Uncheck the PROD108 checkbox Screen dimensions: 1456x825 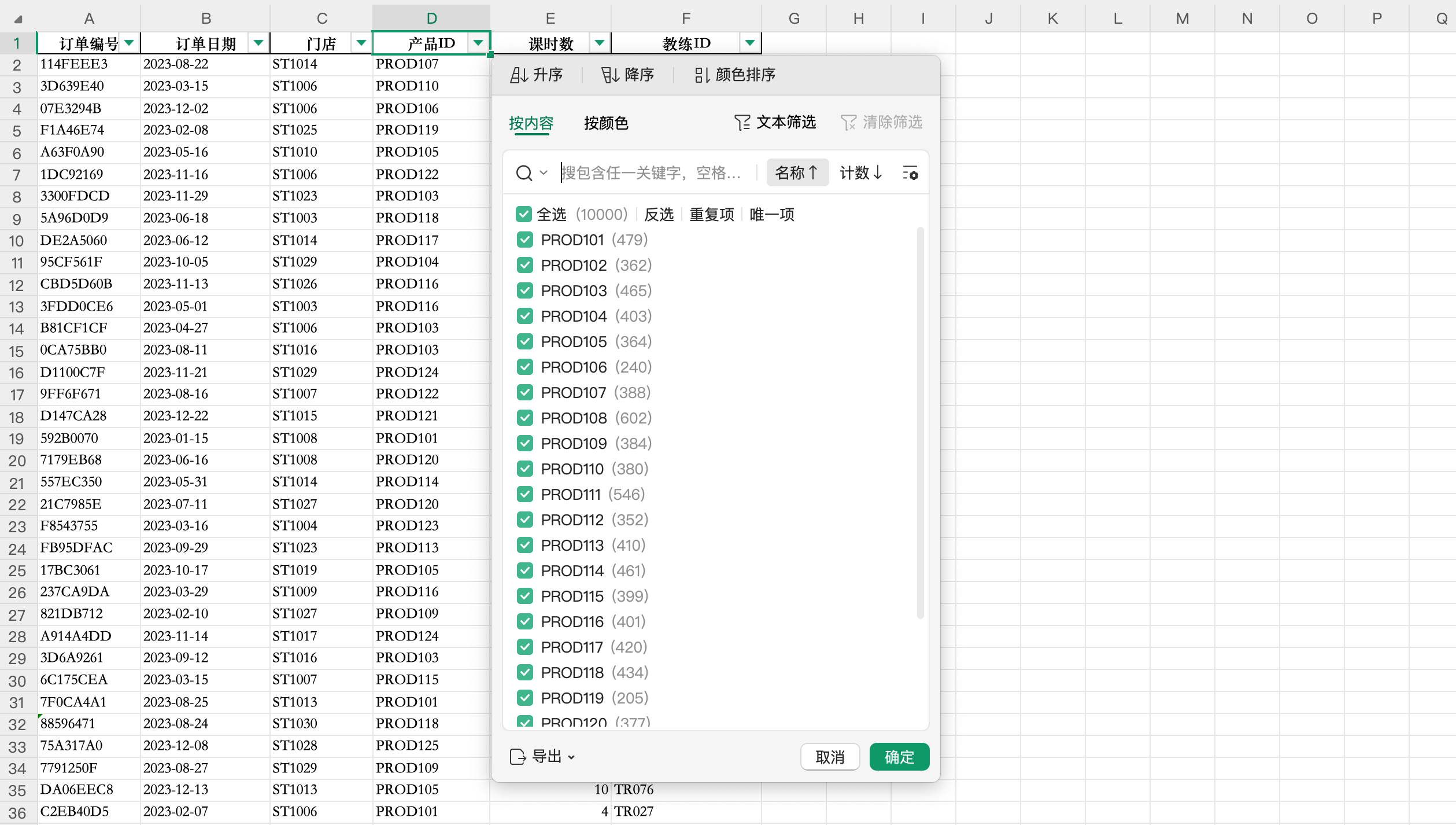click(x=525, y=418)
